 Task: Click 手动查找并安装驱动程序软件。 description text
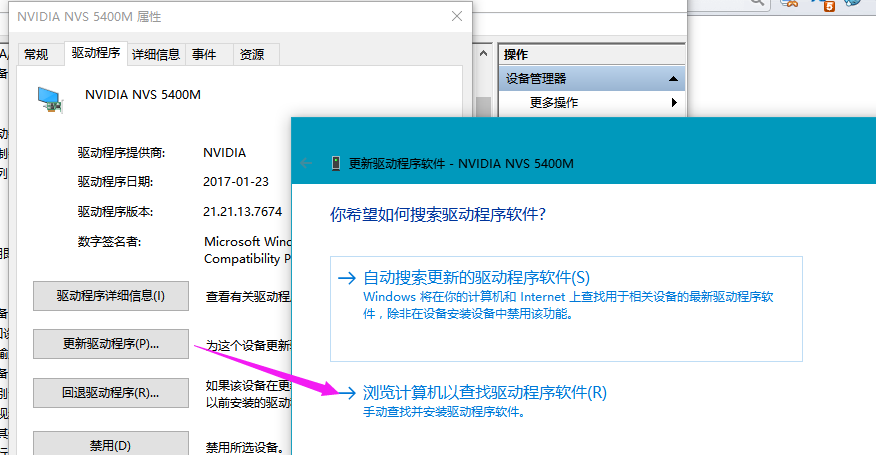point(444,413)
